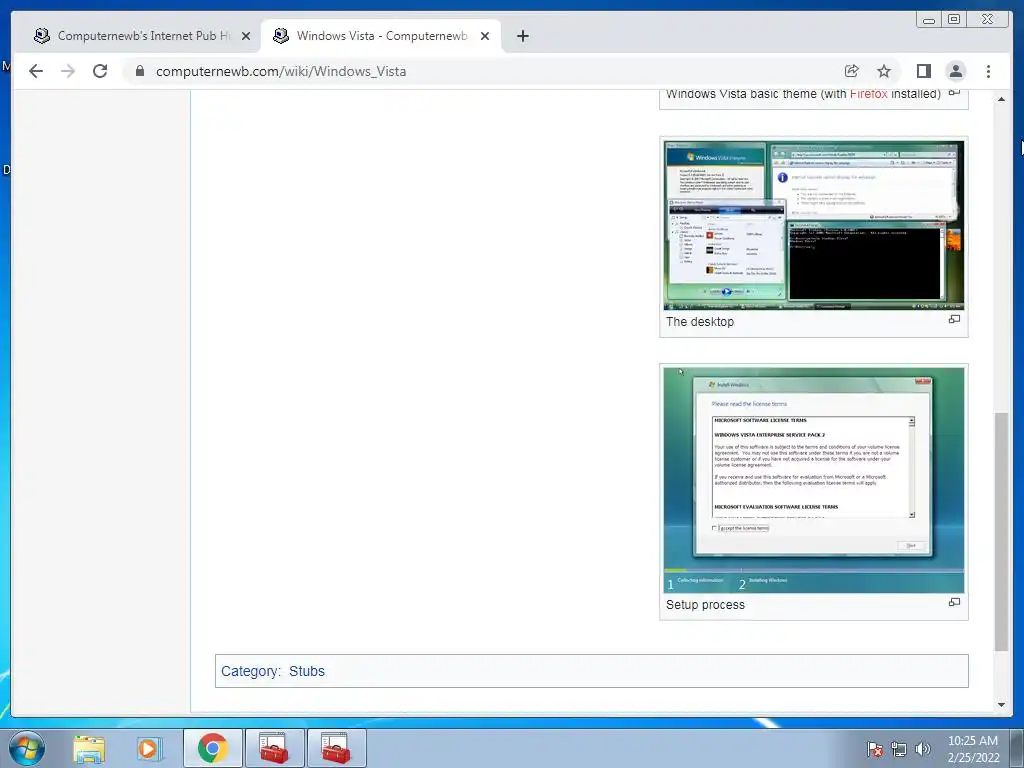Open the second red toolbox taskbar app
Screen dimensions: 1024x768
click(x=336, y=748)
